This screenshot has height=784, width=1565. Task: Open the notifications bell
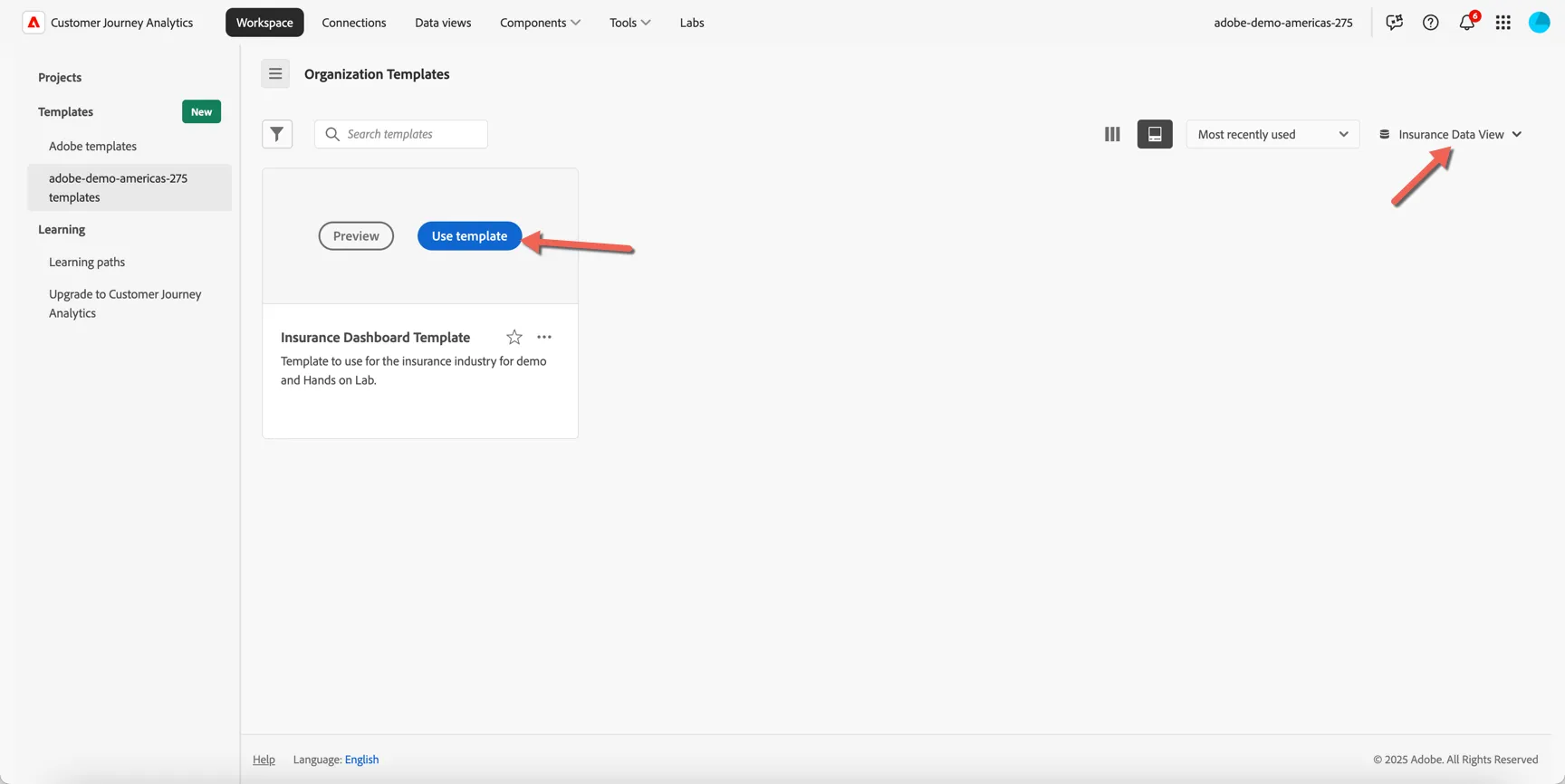(1467, 22)
